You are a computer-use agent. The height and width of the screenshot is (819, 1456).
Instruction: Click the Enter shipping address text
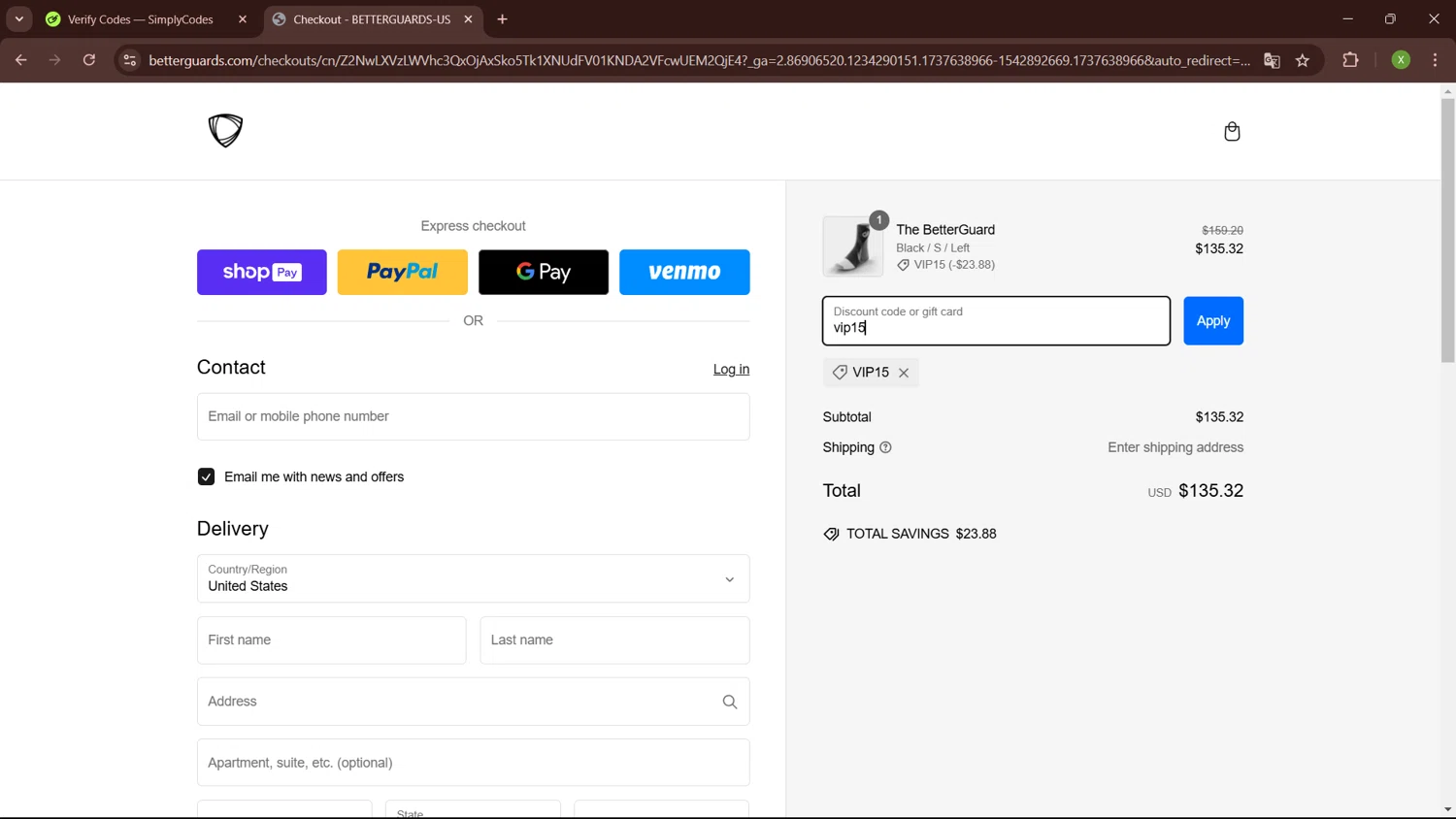(x=1175, y=447)
